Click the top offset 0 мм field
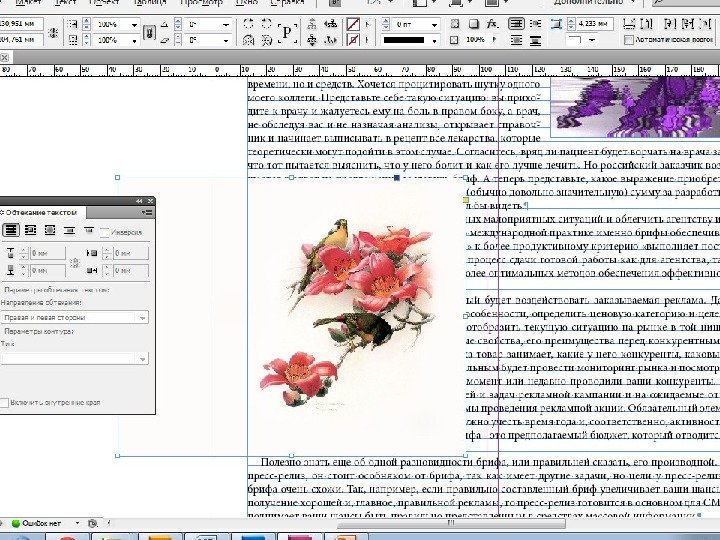Screen dimensions: 720x540 click(x=46, y=254)
